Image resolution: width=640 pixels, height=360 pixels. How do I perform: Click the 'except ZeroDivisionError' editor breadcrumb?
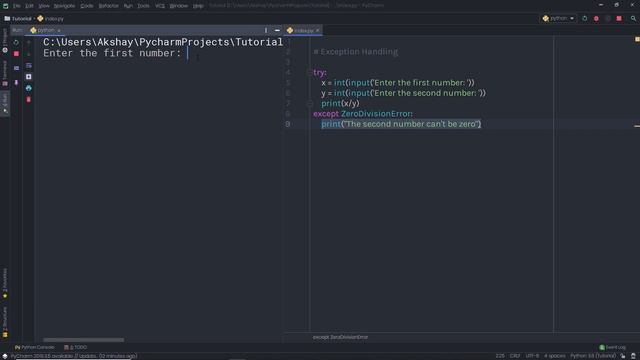click(340, 337)
